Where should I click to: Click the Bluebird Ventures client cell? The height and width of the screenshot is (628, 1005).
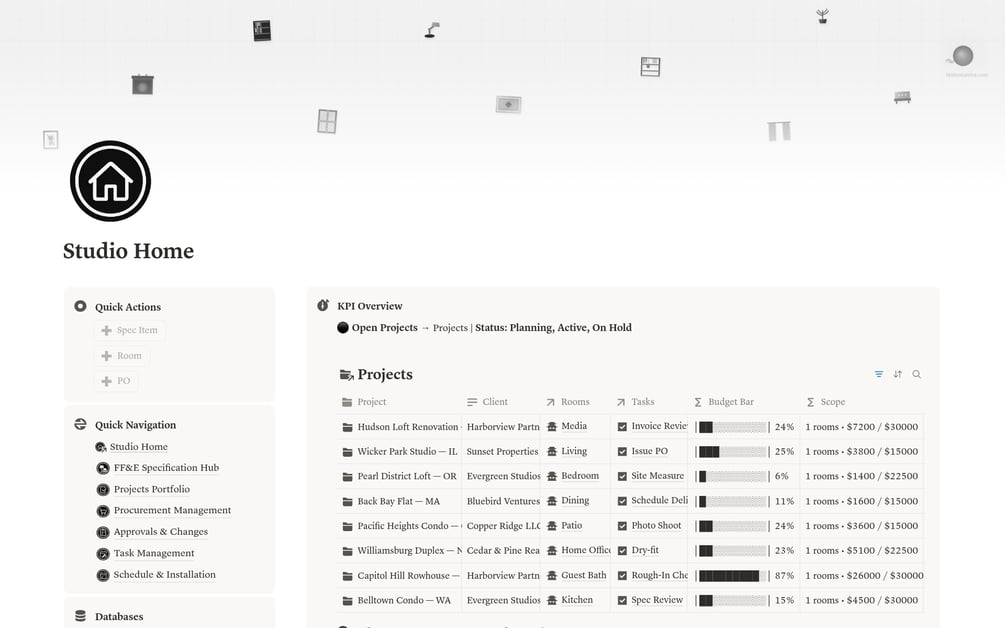[x=503, y=501]
